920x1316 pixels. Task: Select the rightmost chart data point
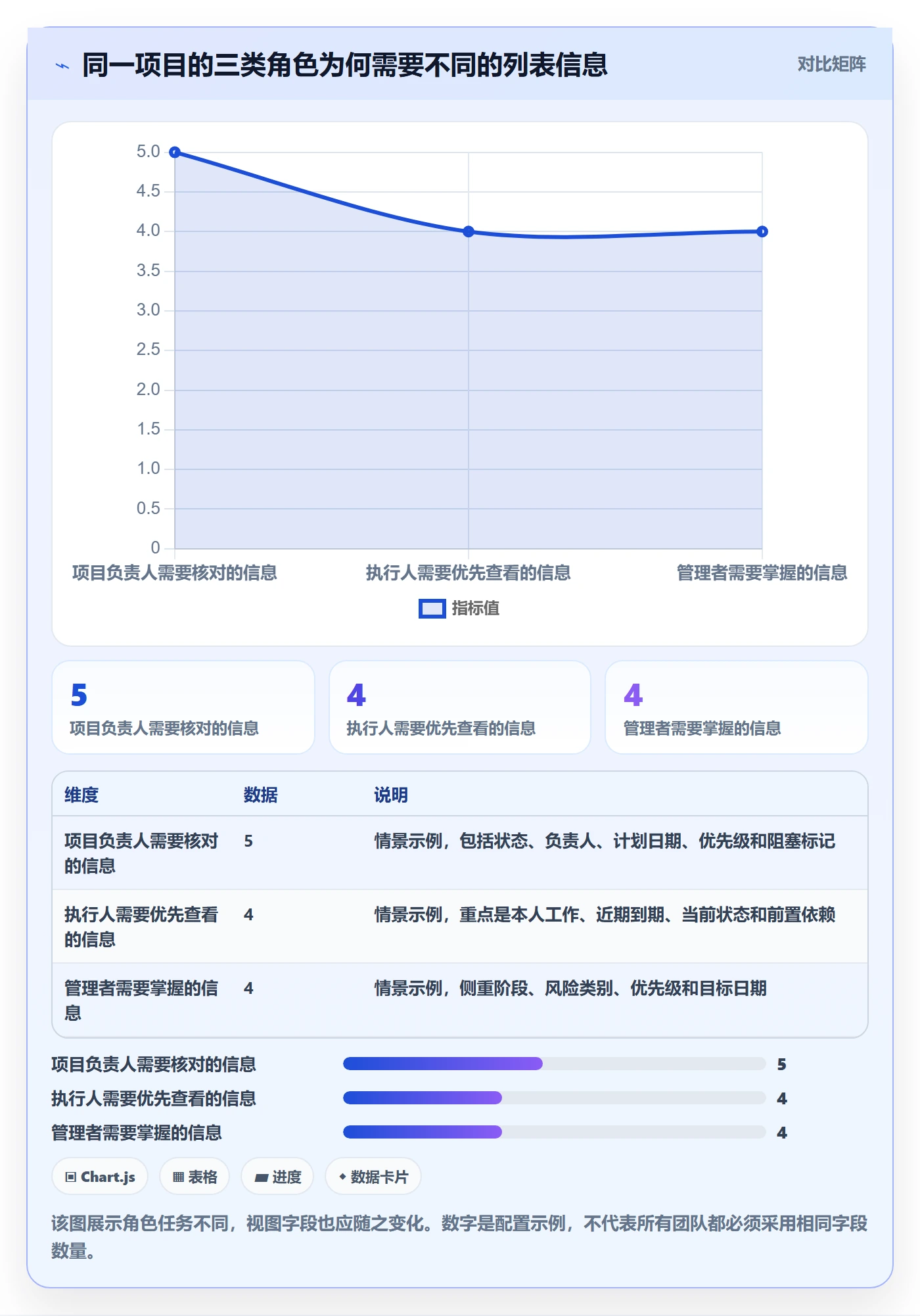click(762, 231)
